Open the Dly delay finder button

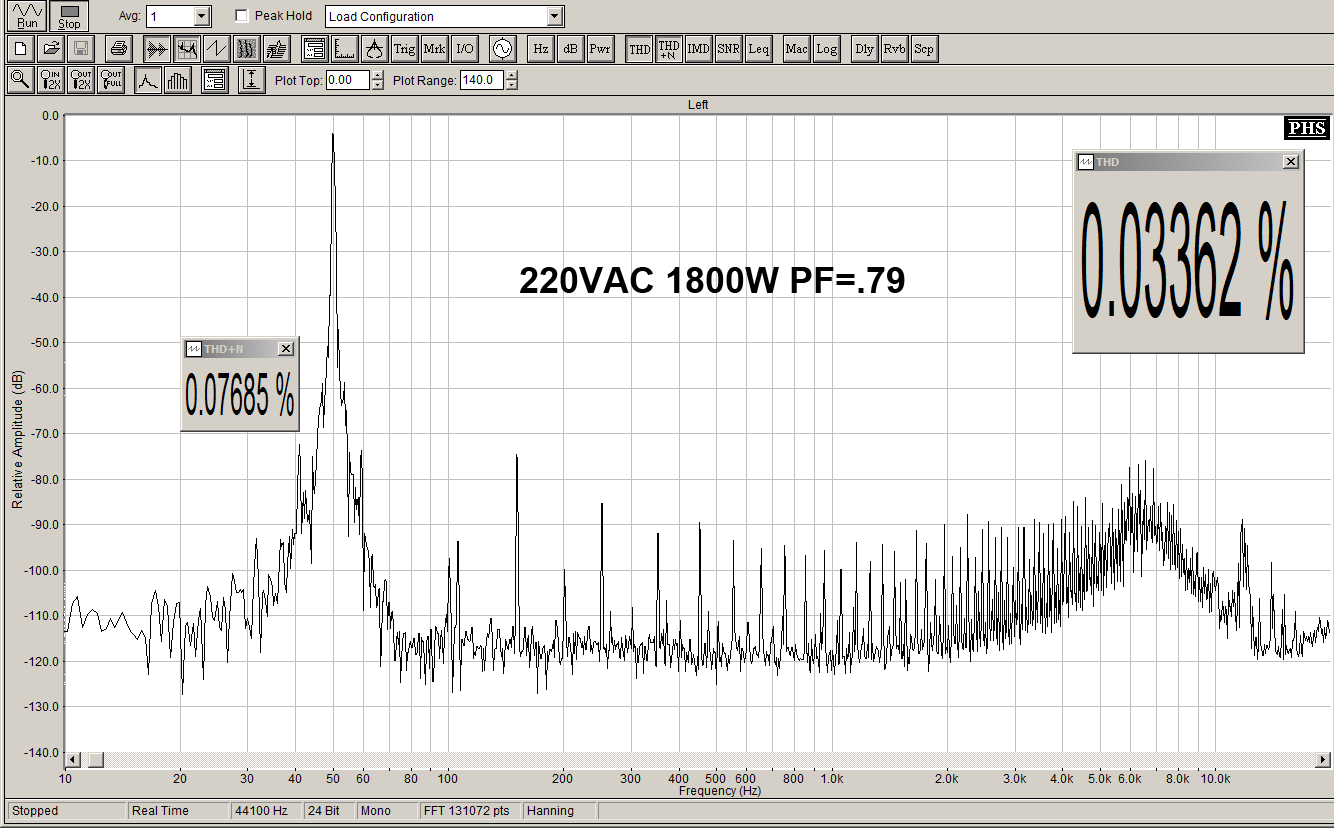[864, 48]
